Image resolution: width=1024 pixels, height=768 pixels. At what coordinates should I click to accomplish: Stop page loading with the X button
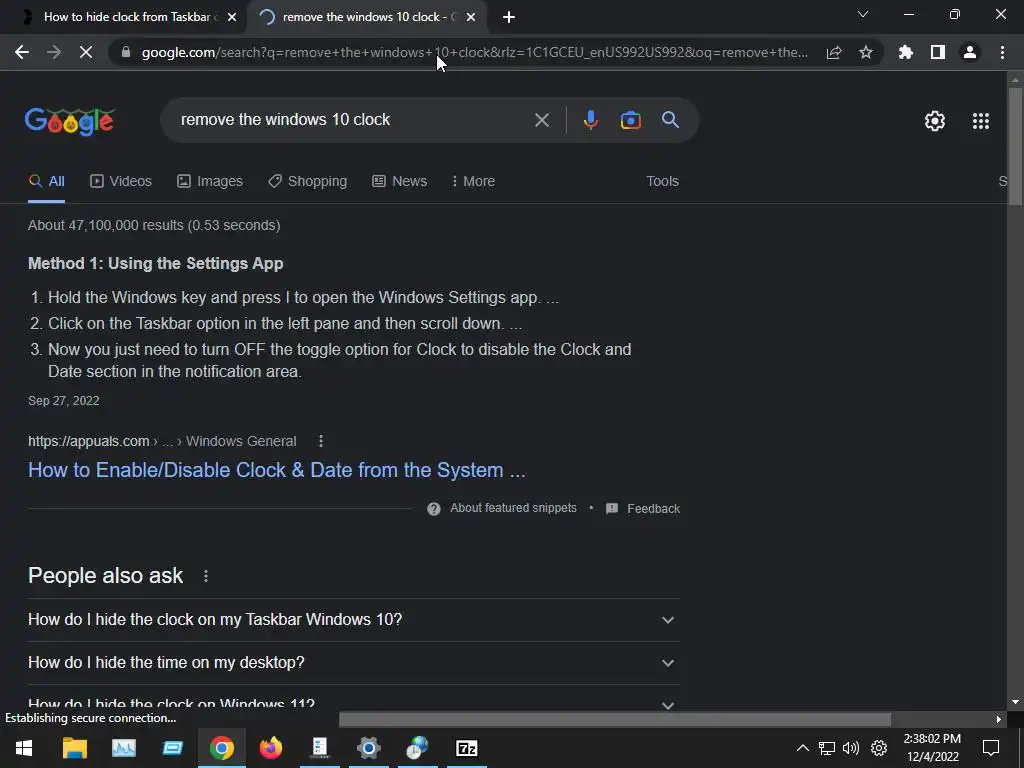[x=86, y=52]
